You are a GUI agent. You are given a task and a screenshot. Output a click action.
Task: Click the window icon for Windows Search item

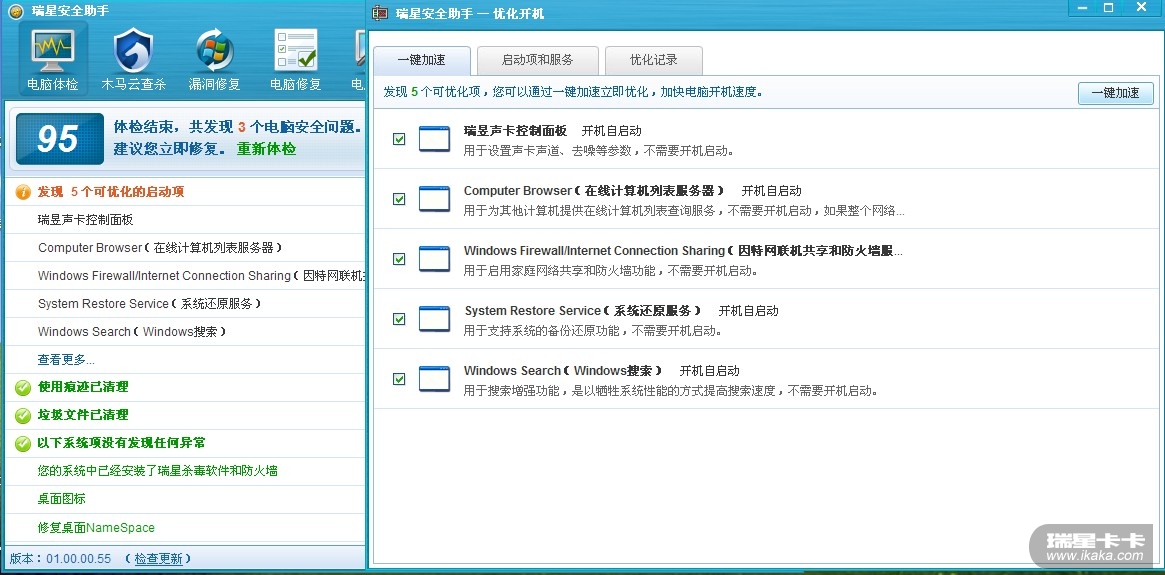click(435, 379)
